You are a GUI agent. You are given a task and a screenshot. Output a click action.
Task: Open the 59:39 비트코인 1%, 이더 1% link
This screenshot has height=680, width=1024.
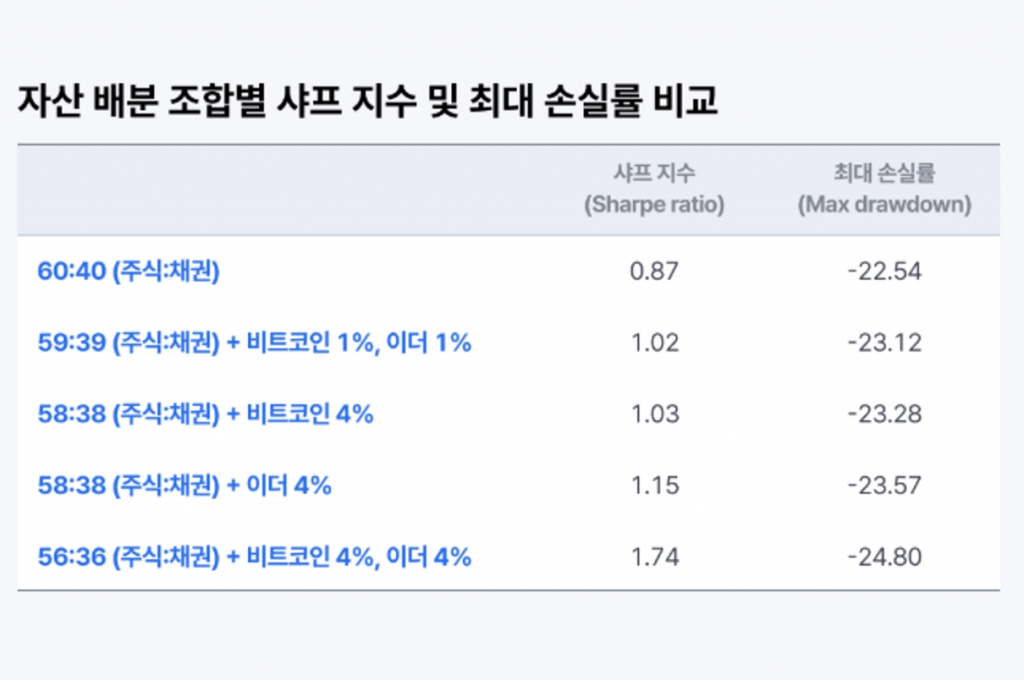tap(254, 342)
